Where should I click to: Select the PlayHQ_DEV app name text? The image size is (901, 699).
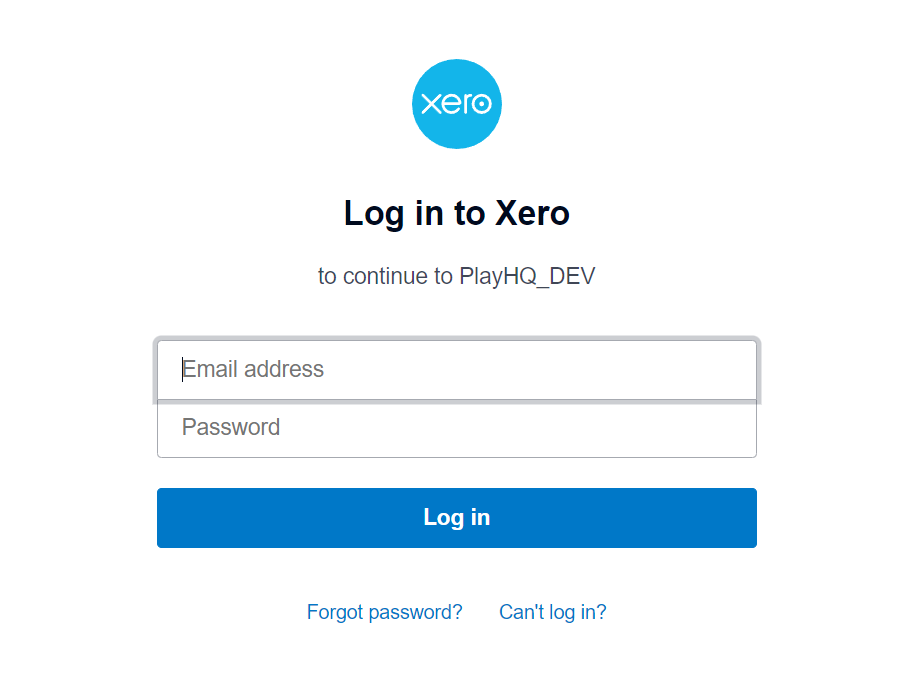pos(527,276)
